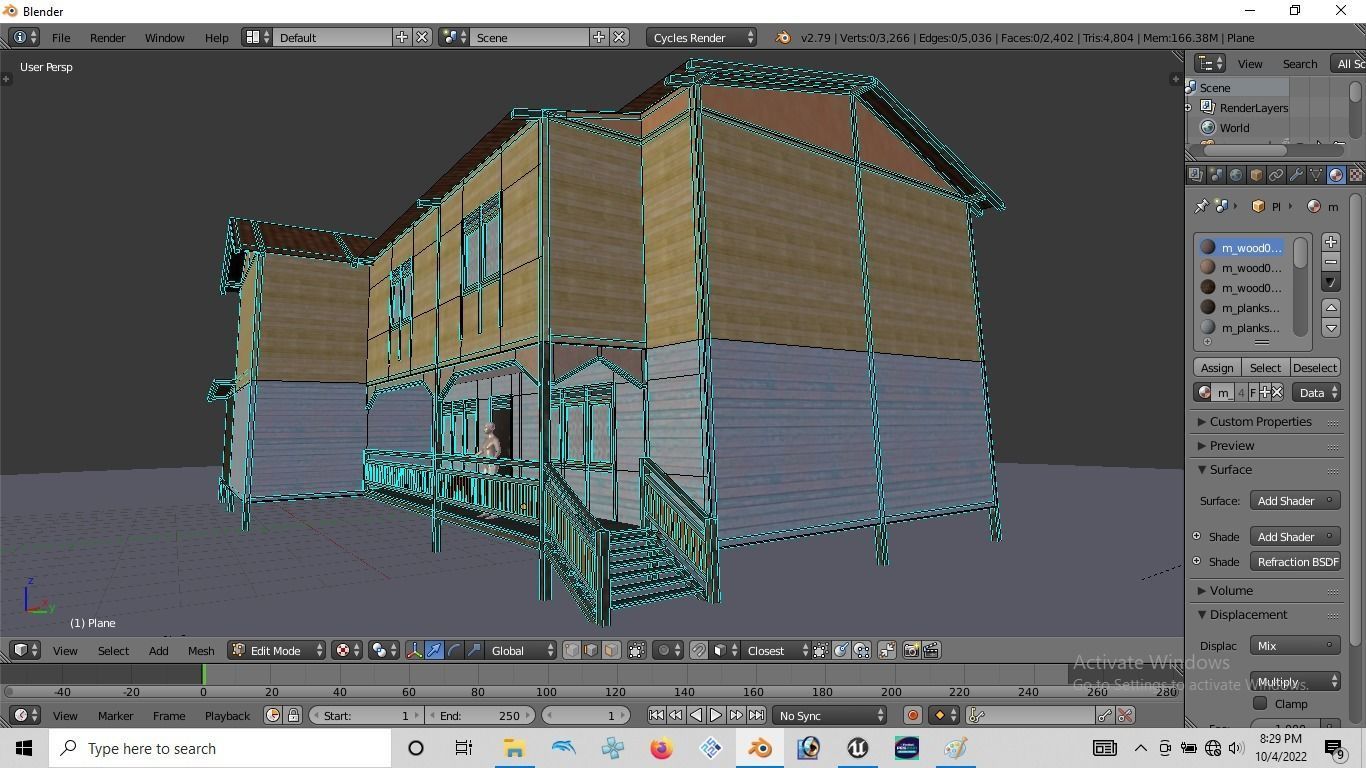Expand the Custom Properties panel
The image size is (1366, 768).
(1261, 421)
